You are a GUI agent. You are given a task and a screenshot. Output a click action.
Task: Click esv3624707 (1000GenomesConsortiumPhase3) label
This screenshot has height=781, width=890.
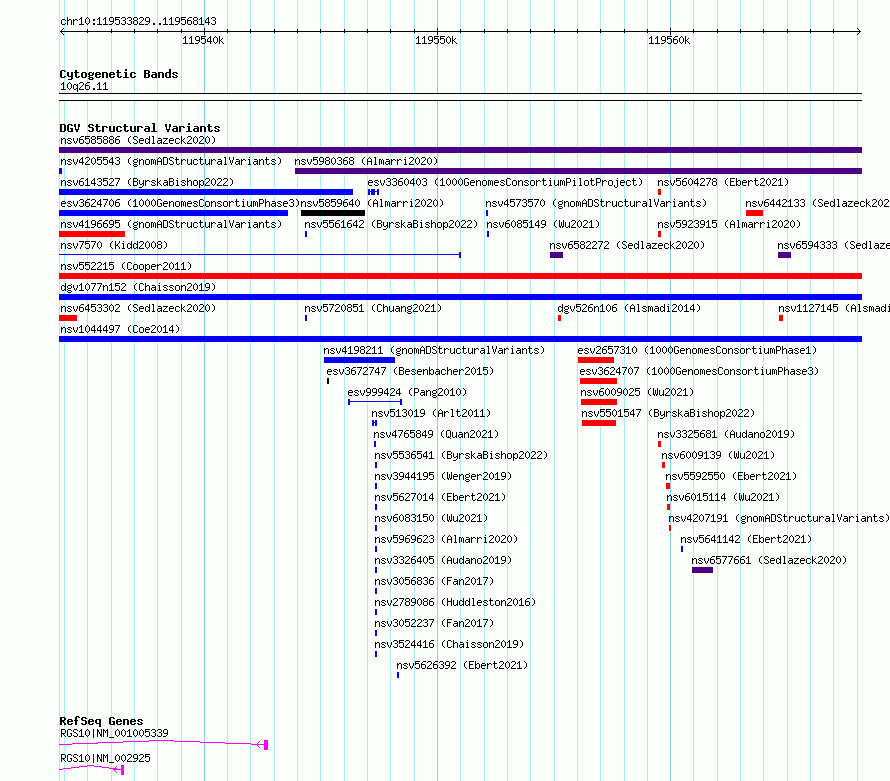pos(699,371)
